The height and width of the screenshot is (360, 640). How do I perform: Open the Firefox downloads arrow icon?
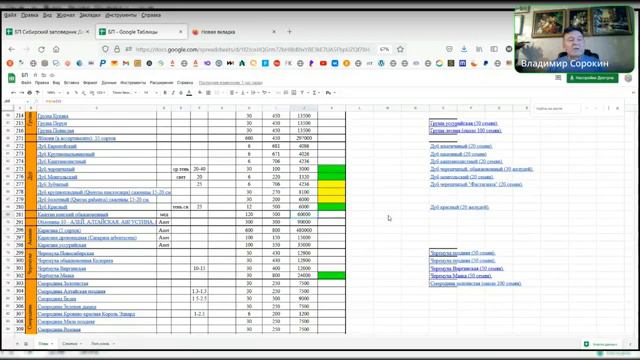coord(464,49)
